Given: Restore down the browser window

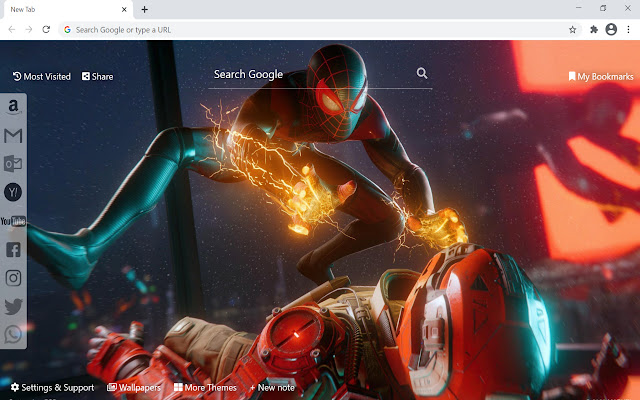Looking at the screenshot, I should [603, 8].
